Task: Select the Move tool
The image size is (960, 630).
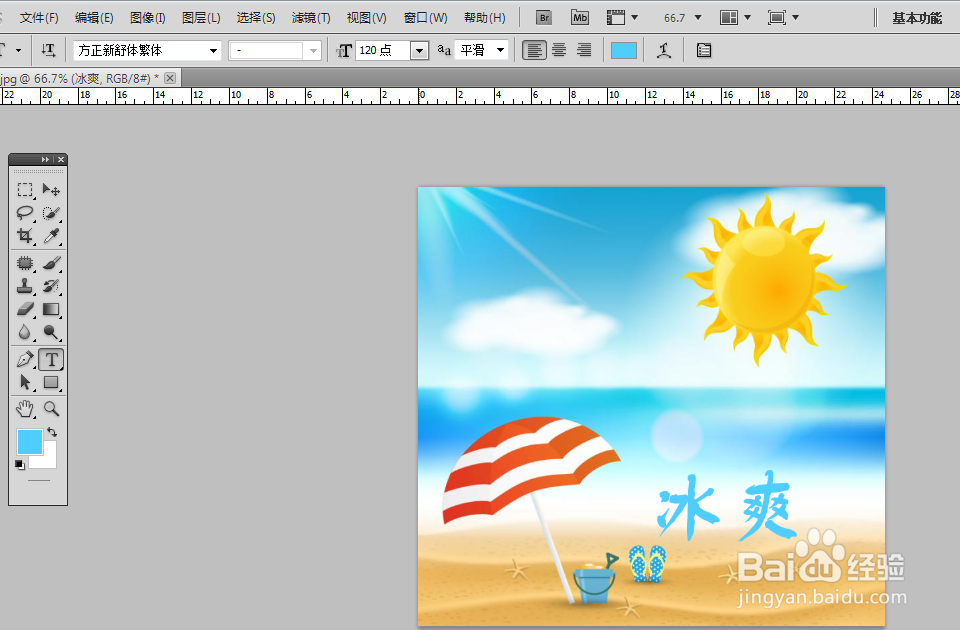Action: pyautogui.click(x=52, y=190)
